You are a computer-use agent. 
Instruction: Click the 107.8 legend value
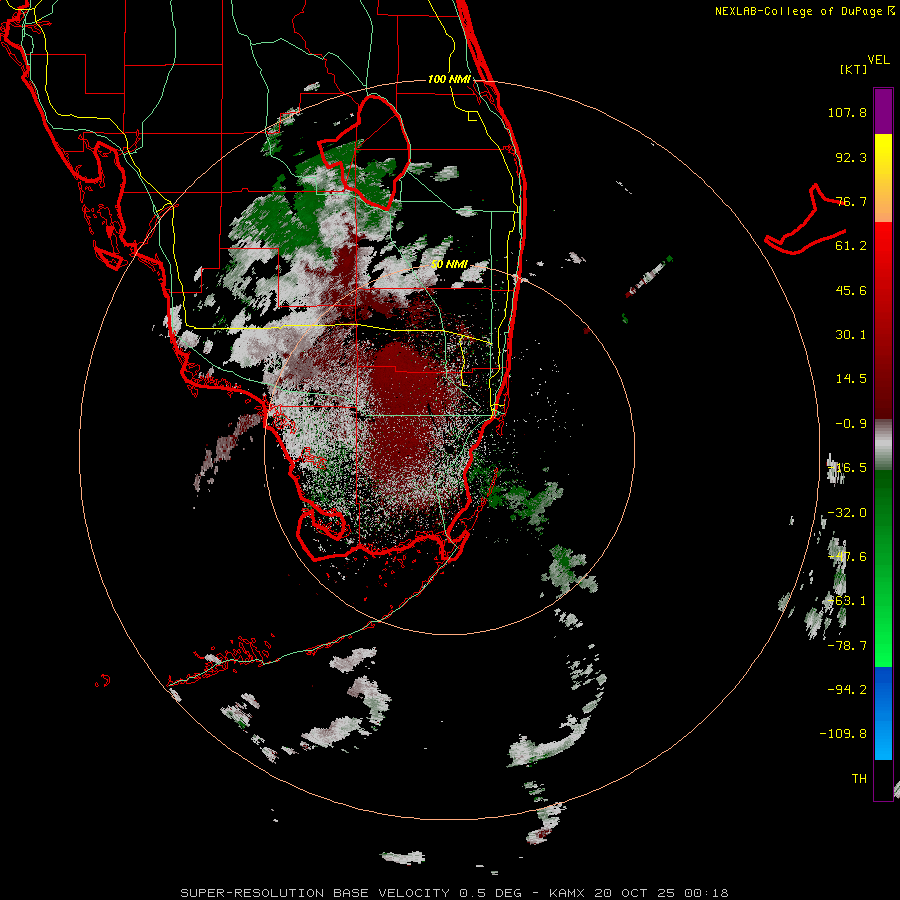click(847, 112)
